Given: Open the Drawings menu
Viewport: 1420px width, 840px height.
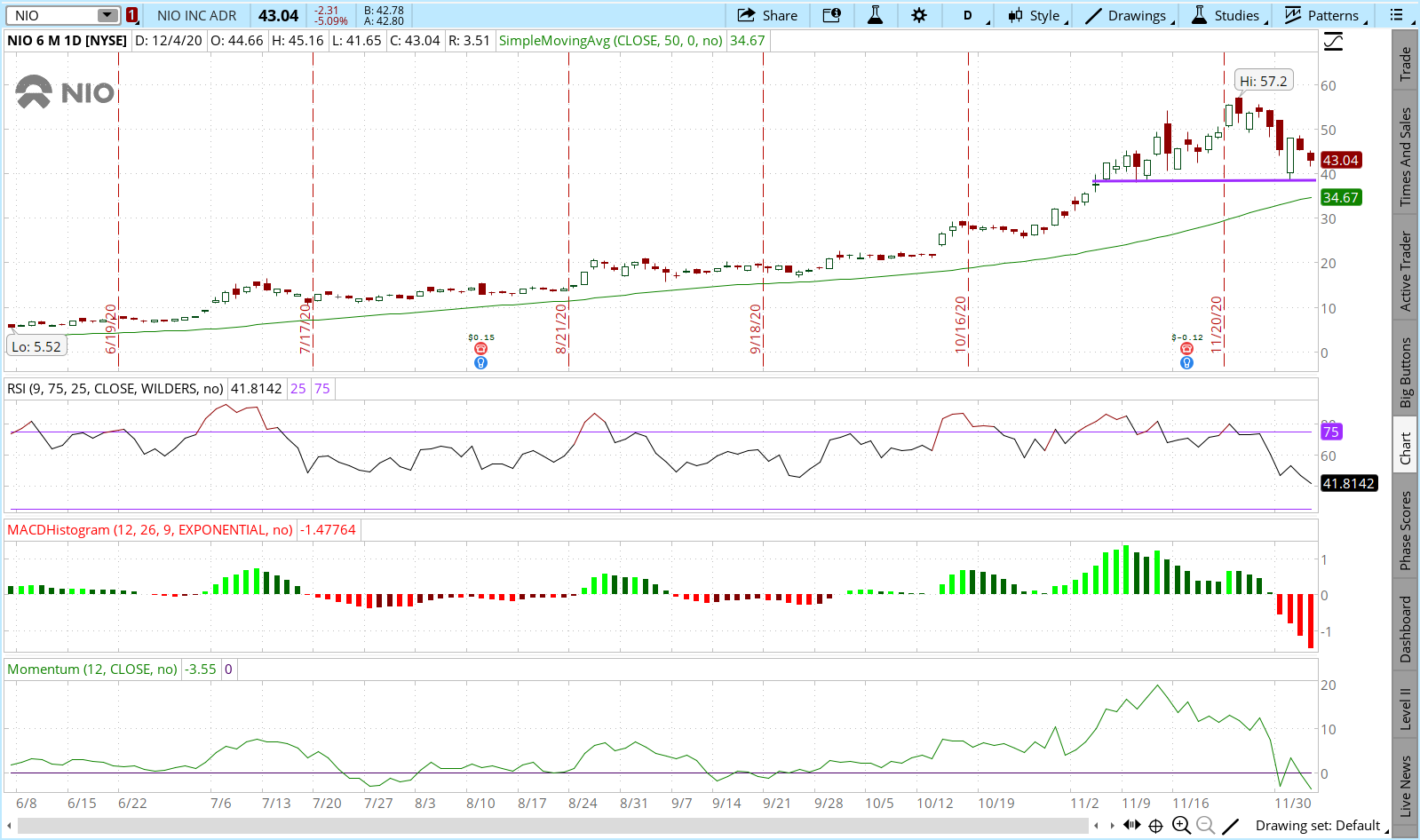Looking at the screenshot, I should click(x=1129, y=15).
